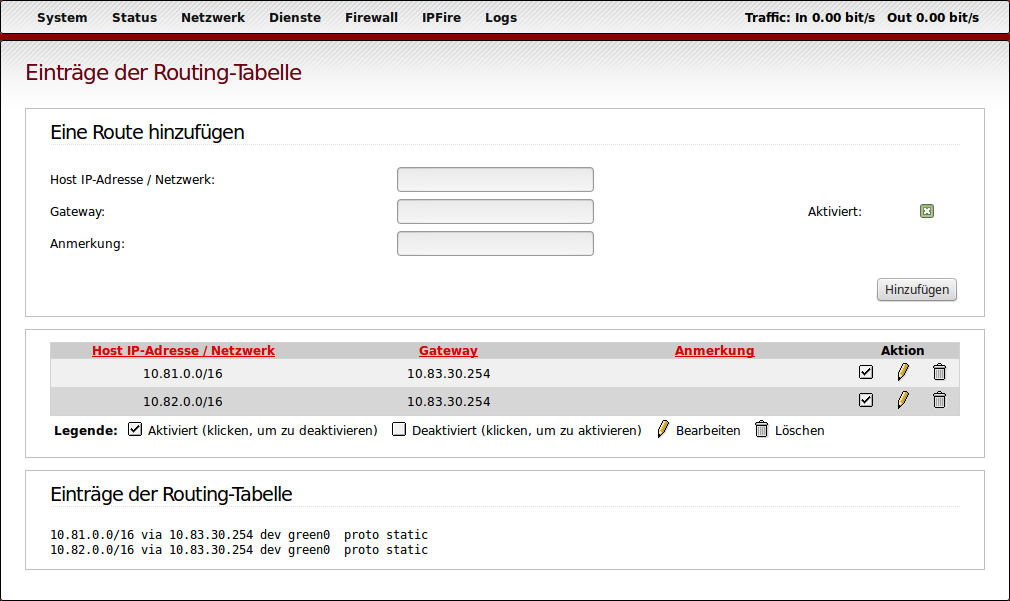
Task: Sort by Host IP-Adresse / Netzwerk
Action: (x=183, y=350)
